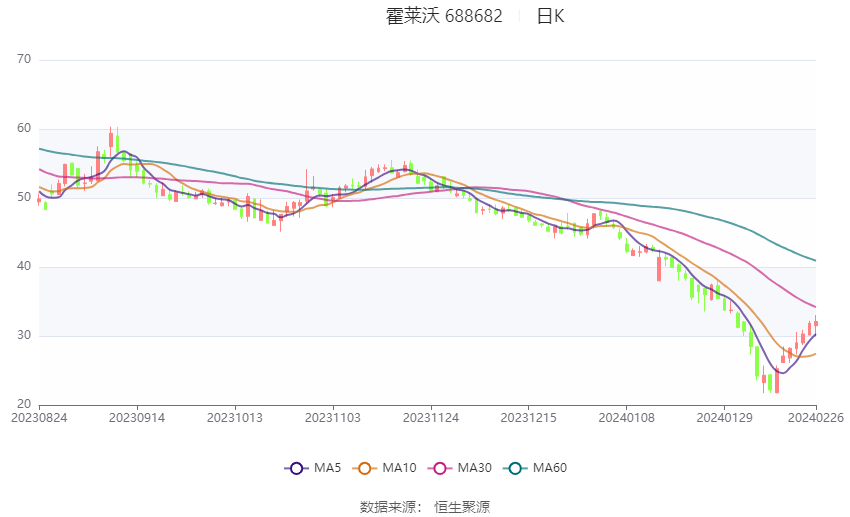
Task: Click the 40 price axis label
Action: [x=24, y=266]
